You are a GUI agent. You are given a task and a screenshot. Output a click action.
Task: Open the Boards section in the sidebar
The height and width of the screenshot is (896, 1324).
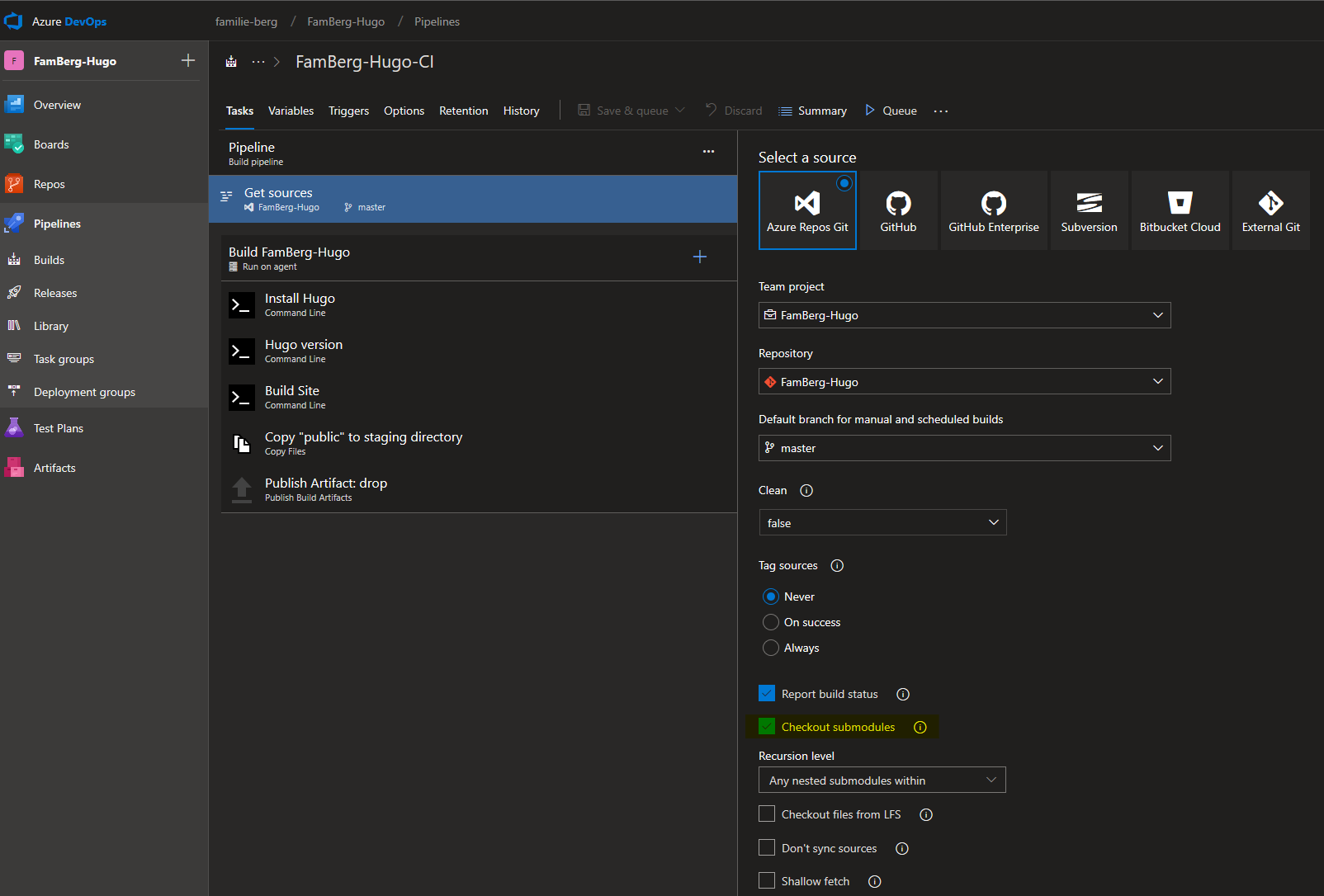click(x=51, y=144)
